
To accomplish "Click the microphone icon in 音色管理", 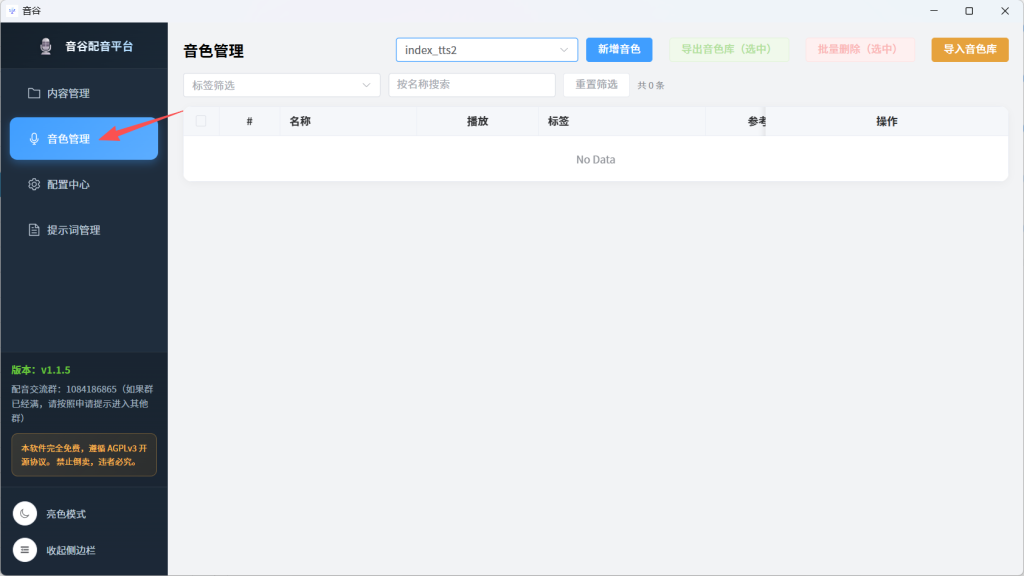I will point(34,139).
